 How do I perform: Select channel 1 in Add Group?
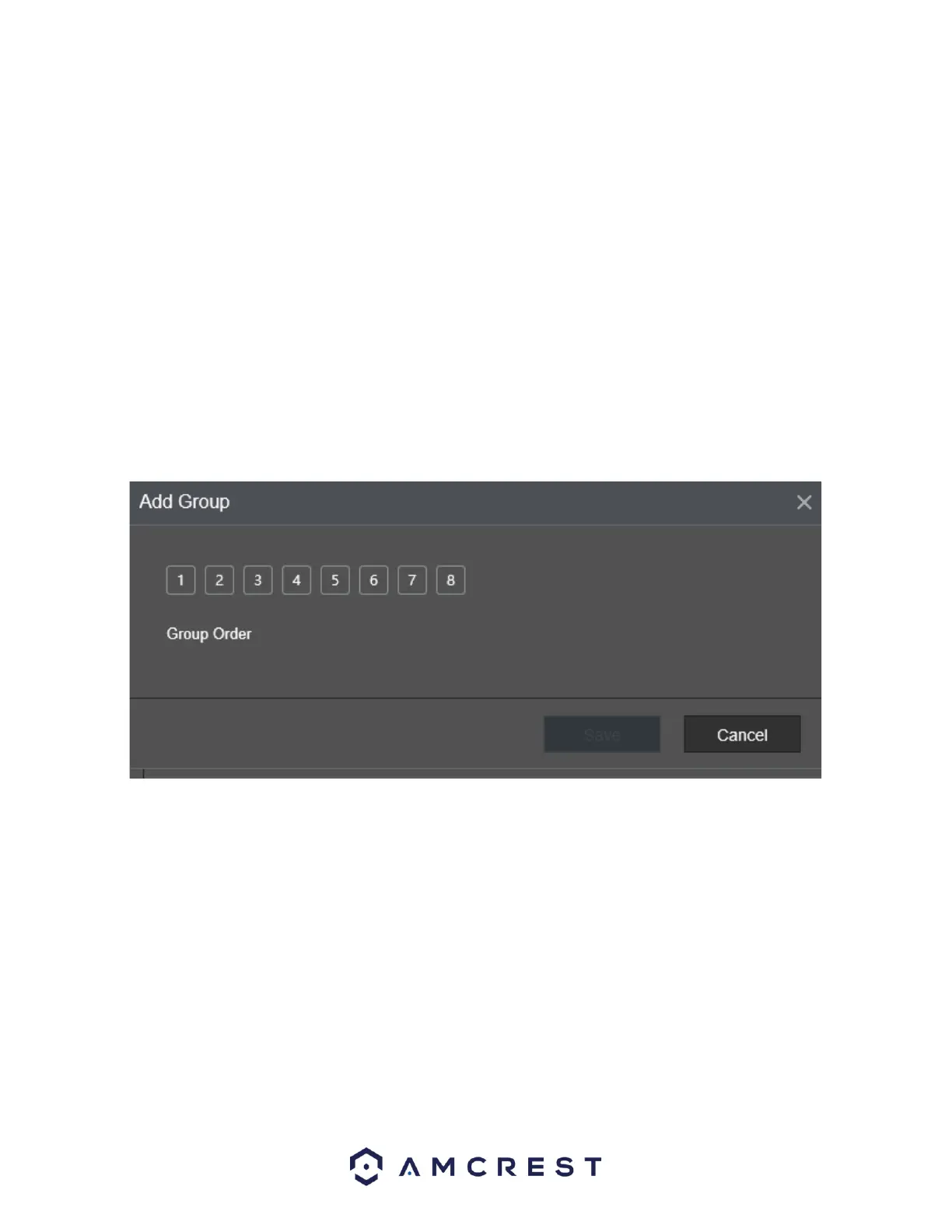point(180,580)
